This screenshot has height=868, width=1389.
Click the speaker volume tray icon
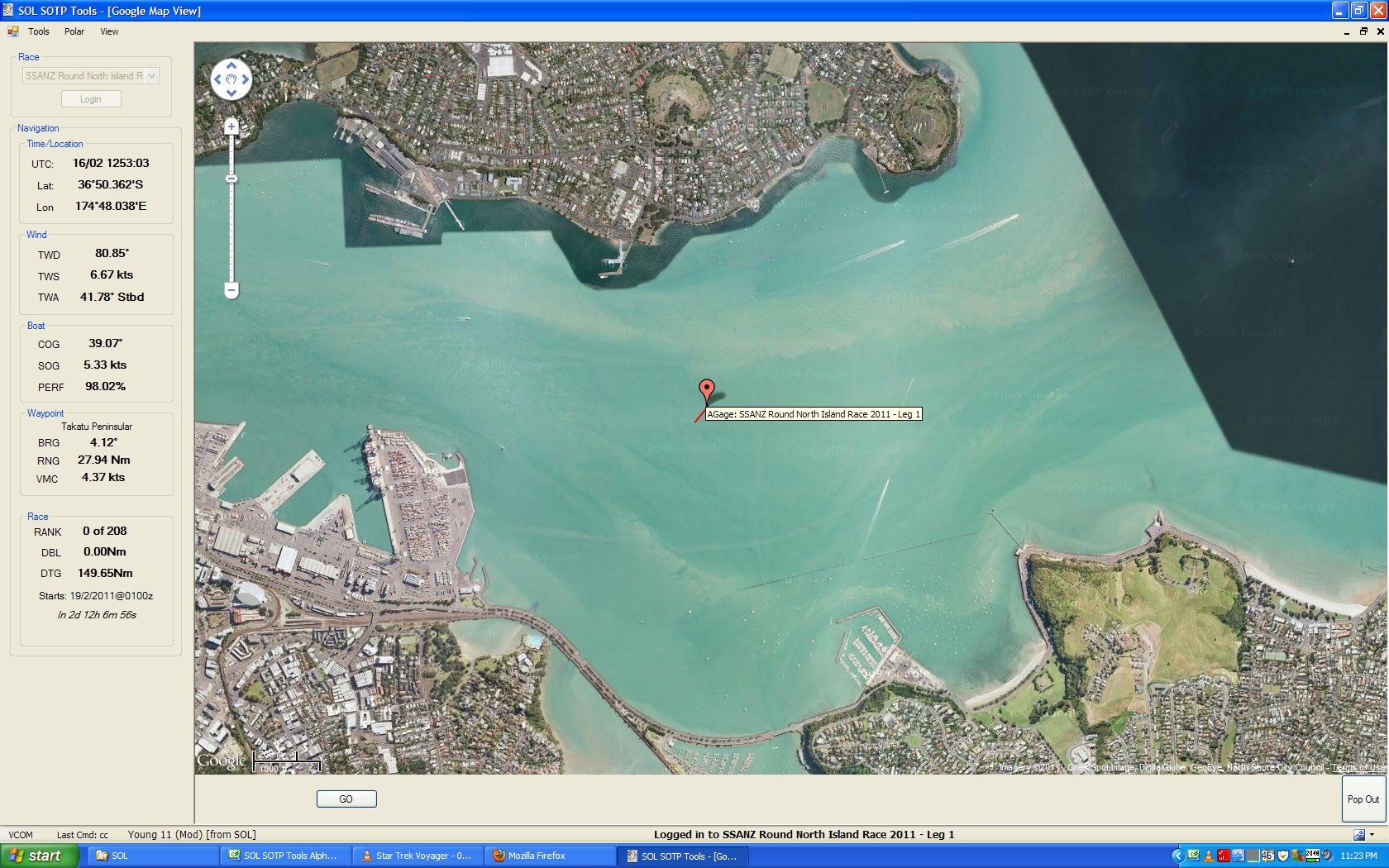click(x=1327, y=856)
